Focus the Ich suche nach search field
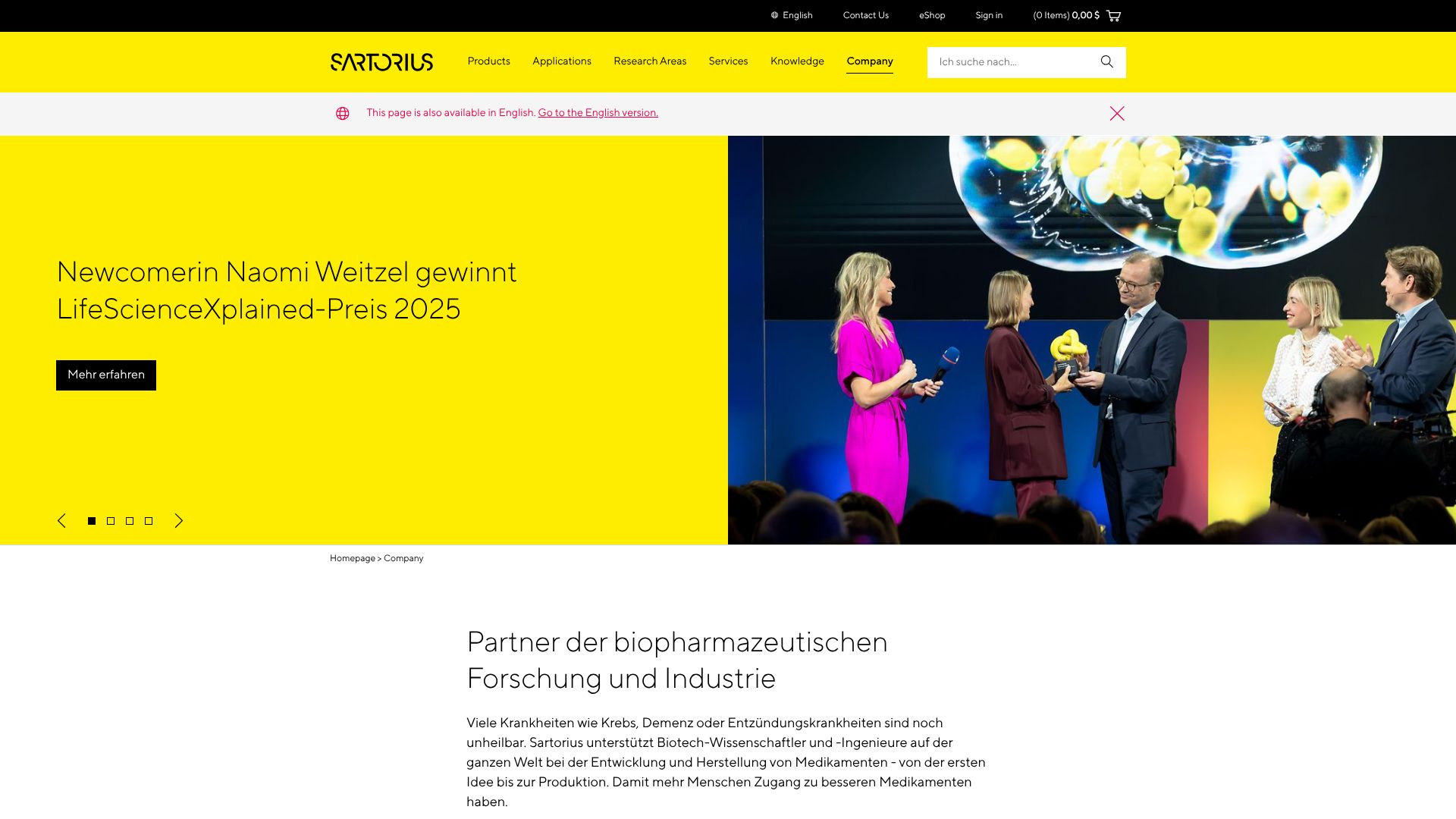 coord(1012,62)
